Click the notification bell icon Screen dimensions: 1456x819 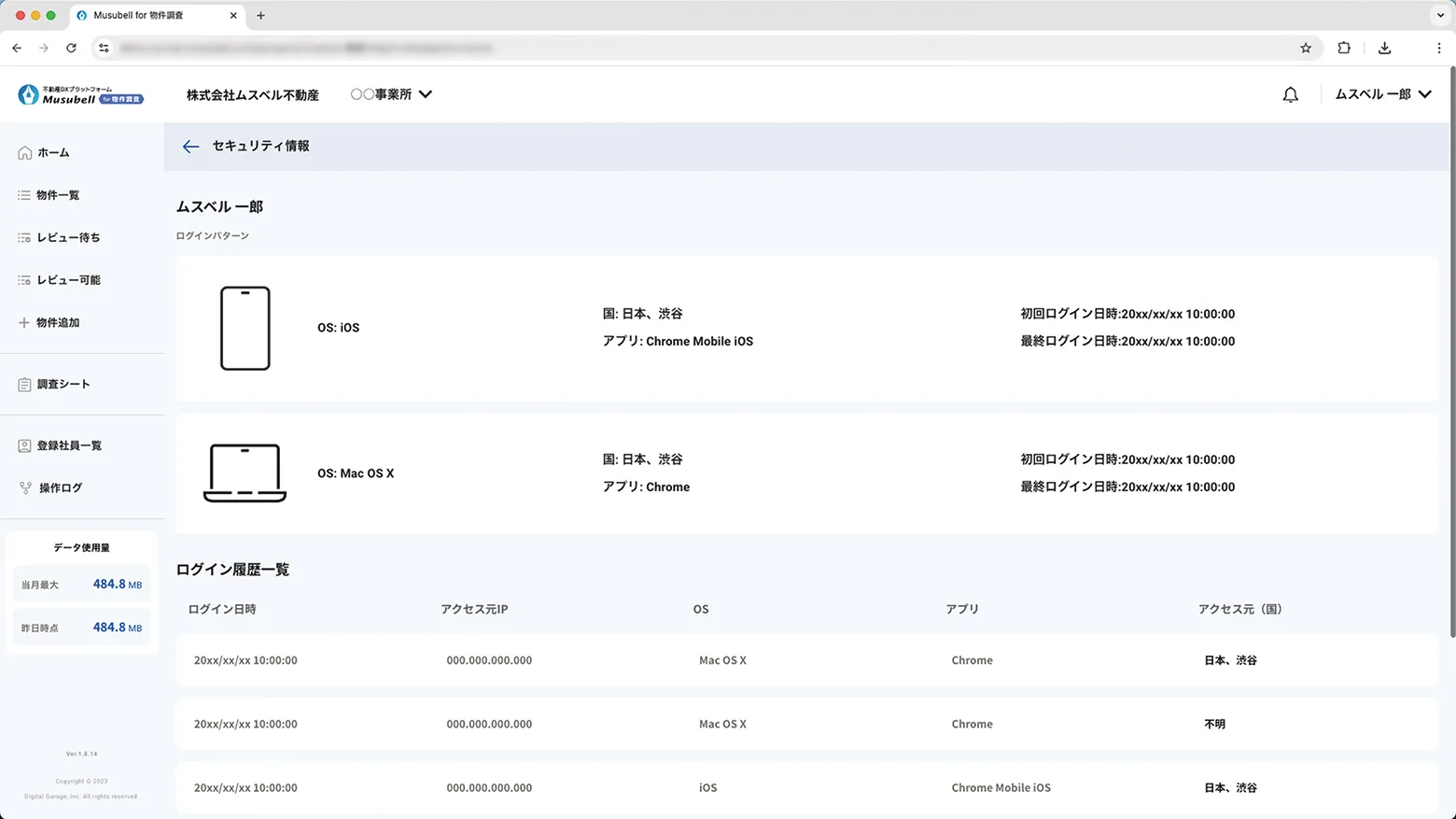pos(1291,94)
